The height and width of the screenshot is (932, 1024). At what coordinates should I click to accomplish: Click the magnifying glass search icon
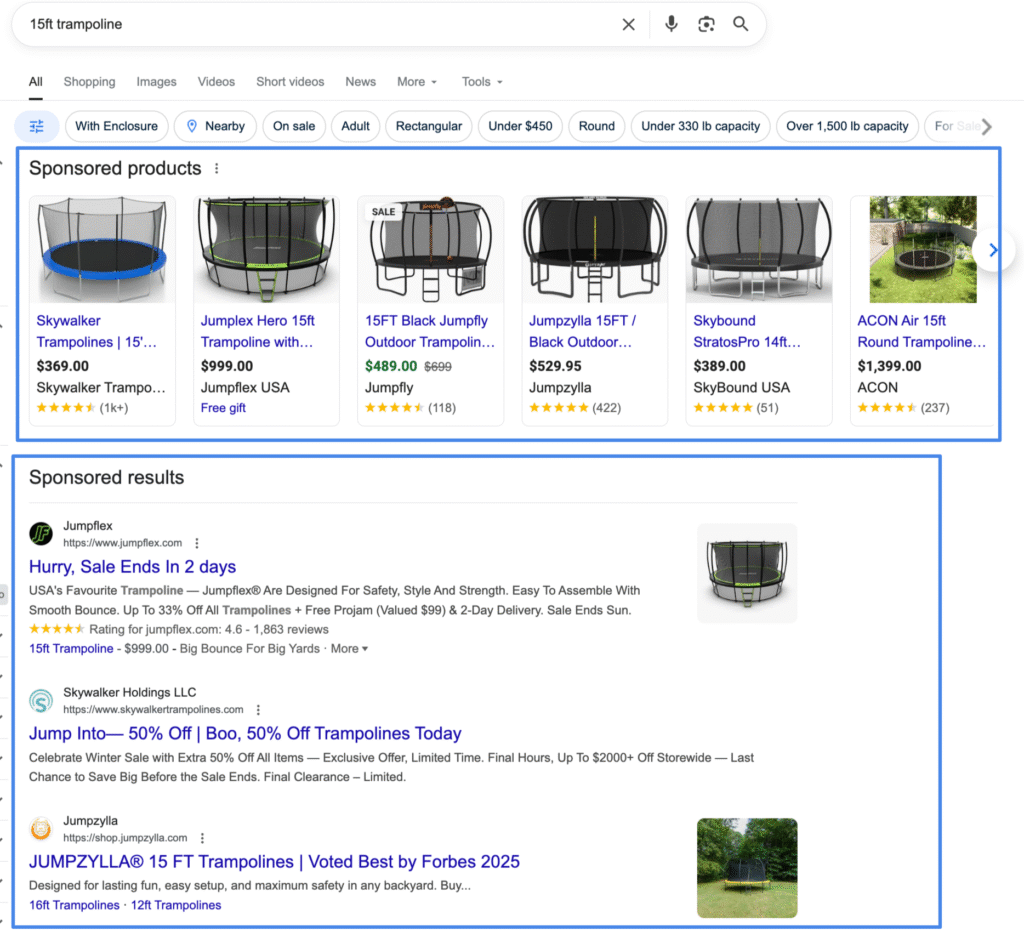[741, 24]
